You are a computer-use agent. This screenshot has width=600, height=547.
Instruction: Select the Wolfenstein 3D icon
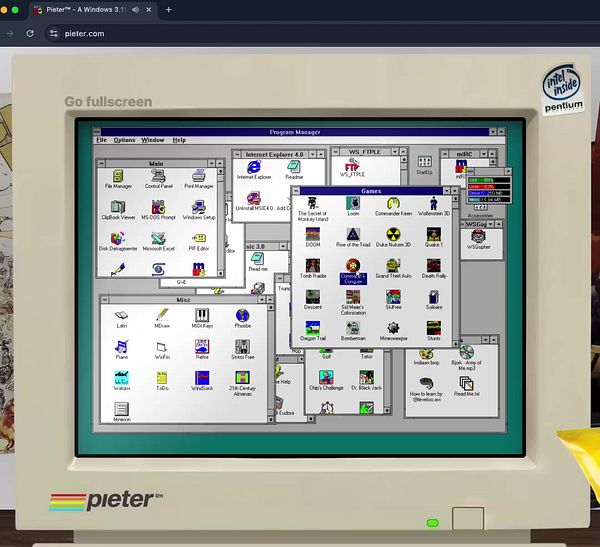[x=434, y=207]
